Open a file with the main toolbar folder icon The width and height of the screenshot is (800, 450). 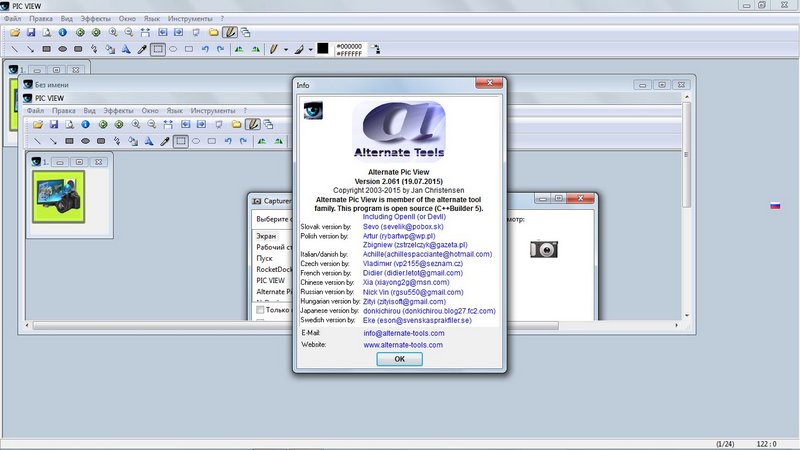click(15, 33)
